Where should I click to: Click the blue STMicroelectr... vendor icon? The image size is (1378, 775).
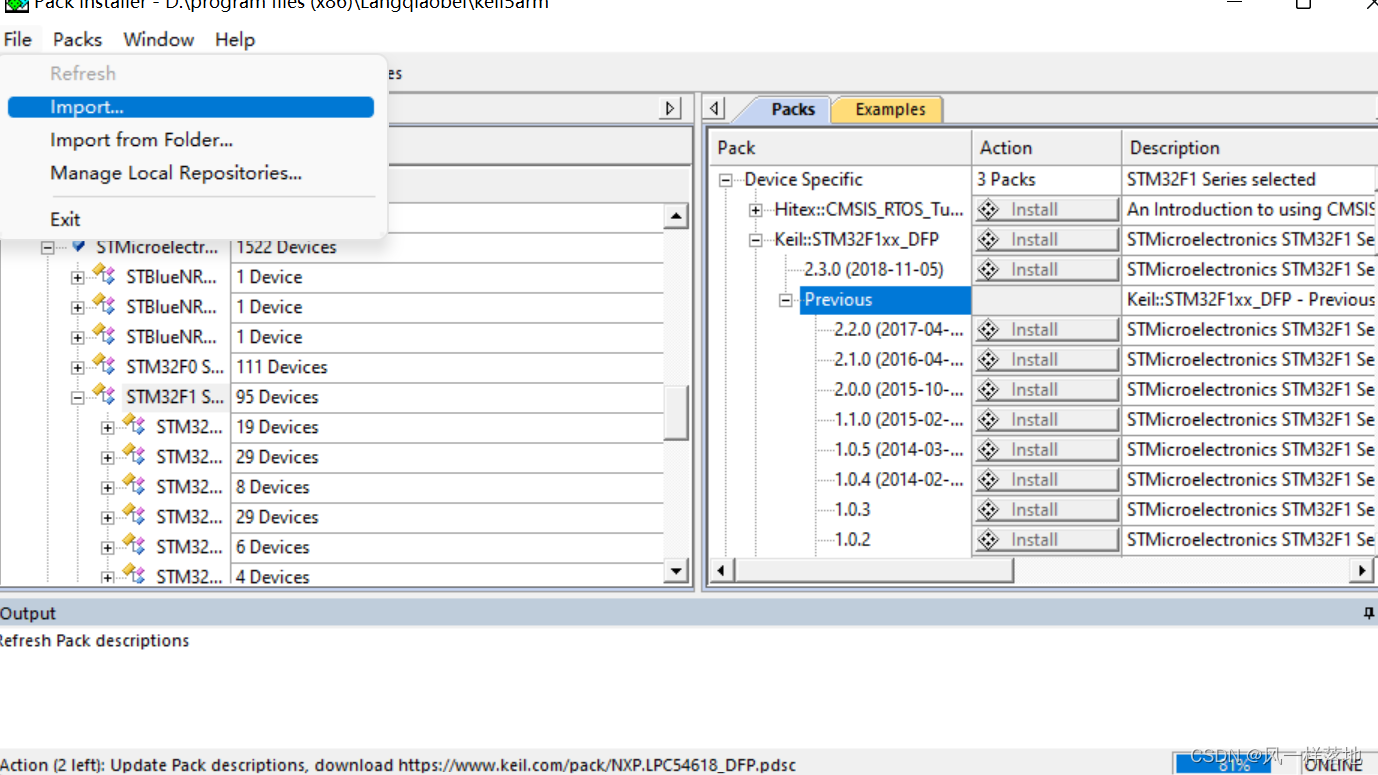tap(79, 246)
